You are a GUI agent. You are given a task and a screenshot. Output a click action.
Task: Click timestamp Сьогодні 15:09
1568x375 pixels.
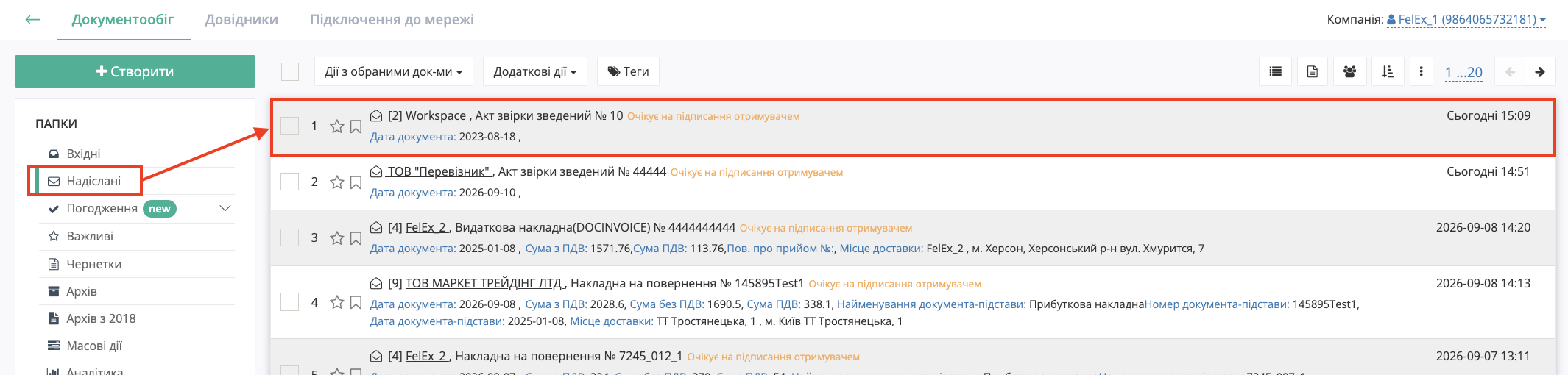point(1488,115)
